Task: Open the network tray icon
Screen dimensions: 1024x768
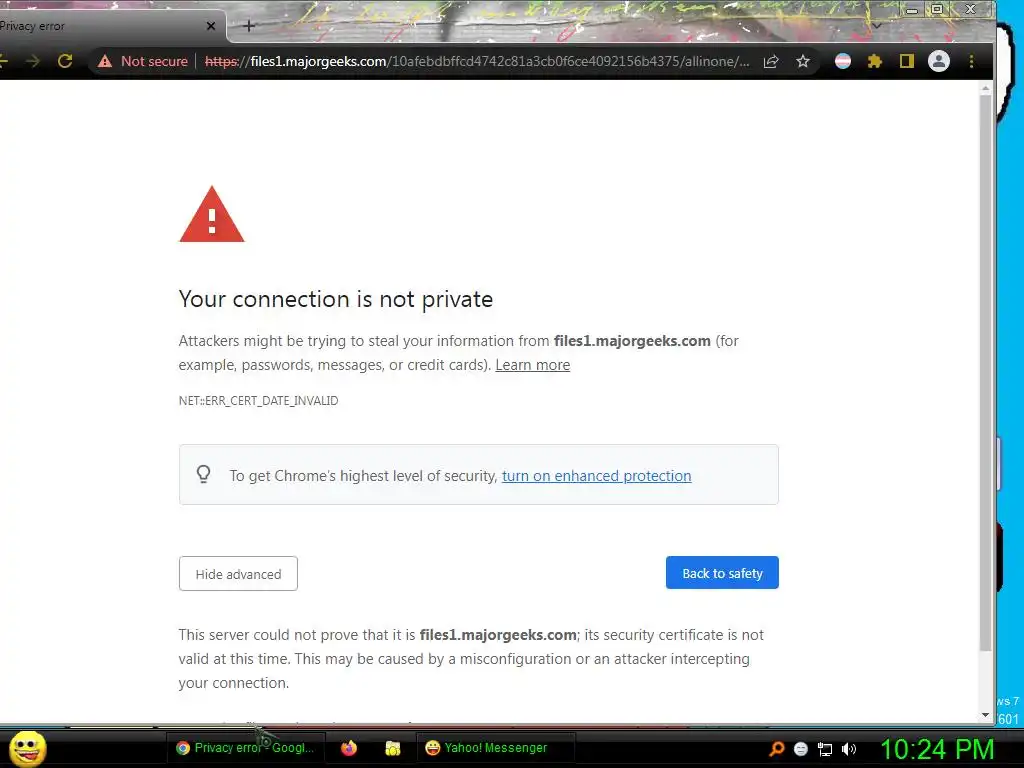Action: click(825, 749)
